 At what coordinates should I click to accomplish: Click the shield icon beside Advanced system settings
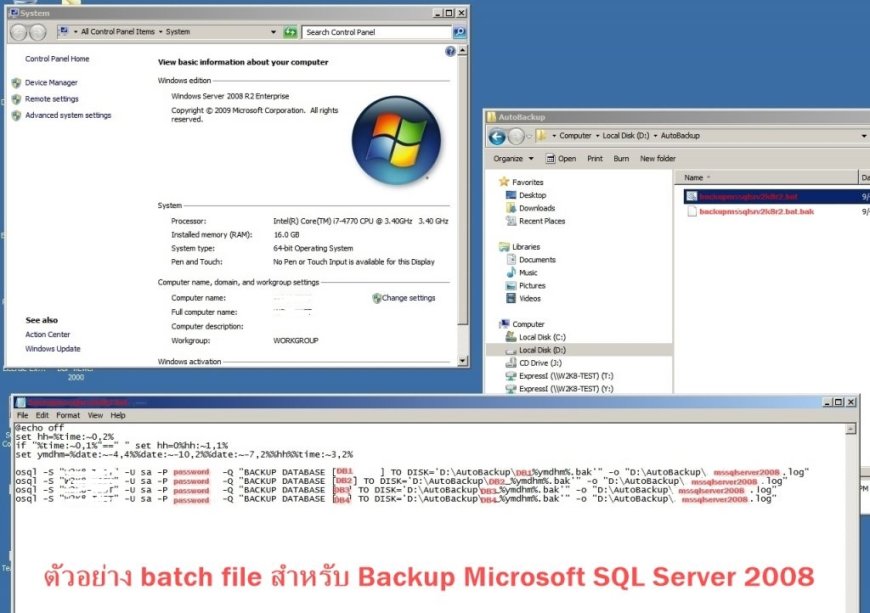pos(16,115)
